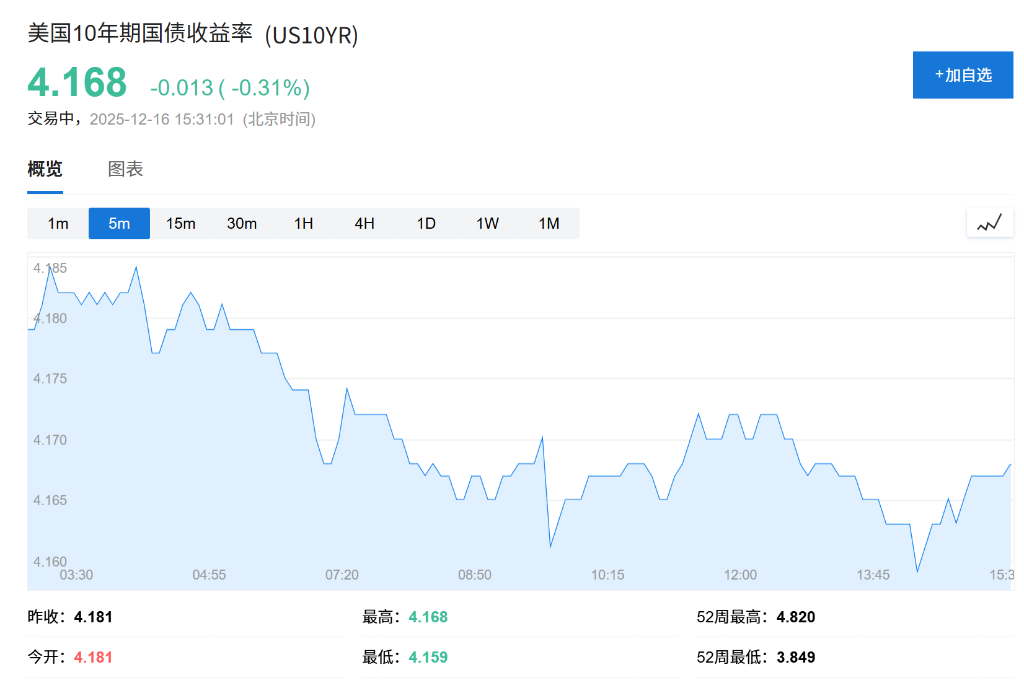This screenshot has width=1024, height=692.
Task: Keep the active 5m interval selected
Action: click(x=119, y=223)
